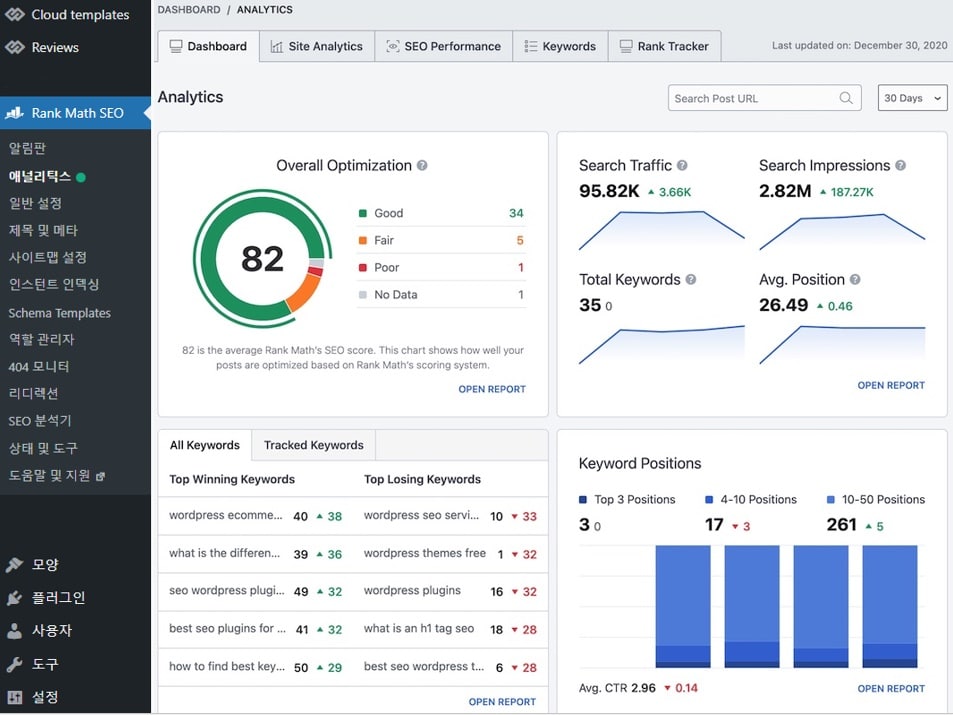Open report under keywords table
The width and height of the screenshot is (953, 715).
[x=502, y=702]
